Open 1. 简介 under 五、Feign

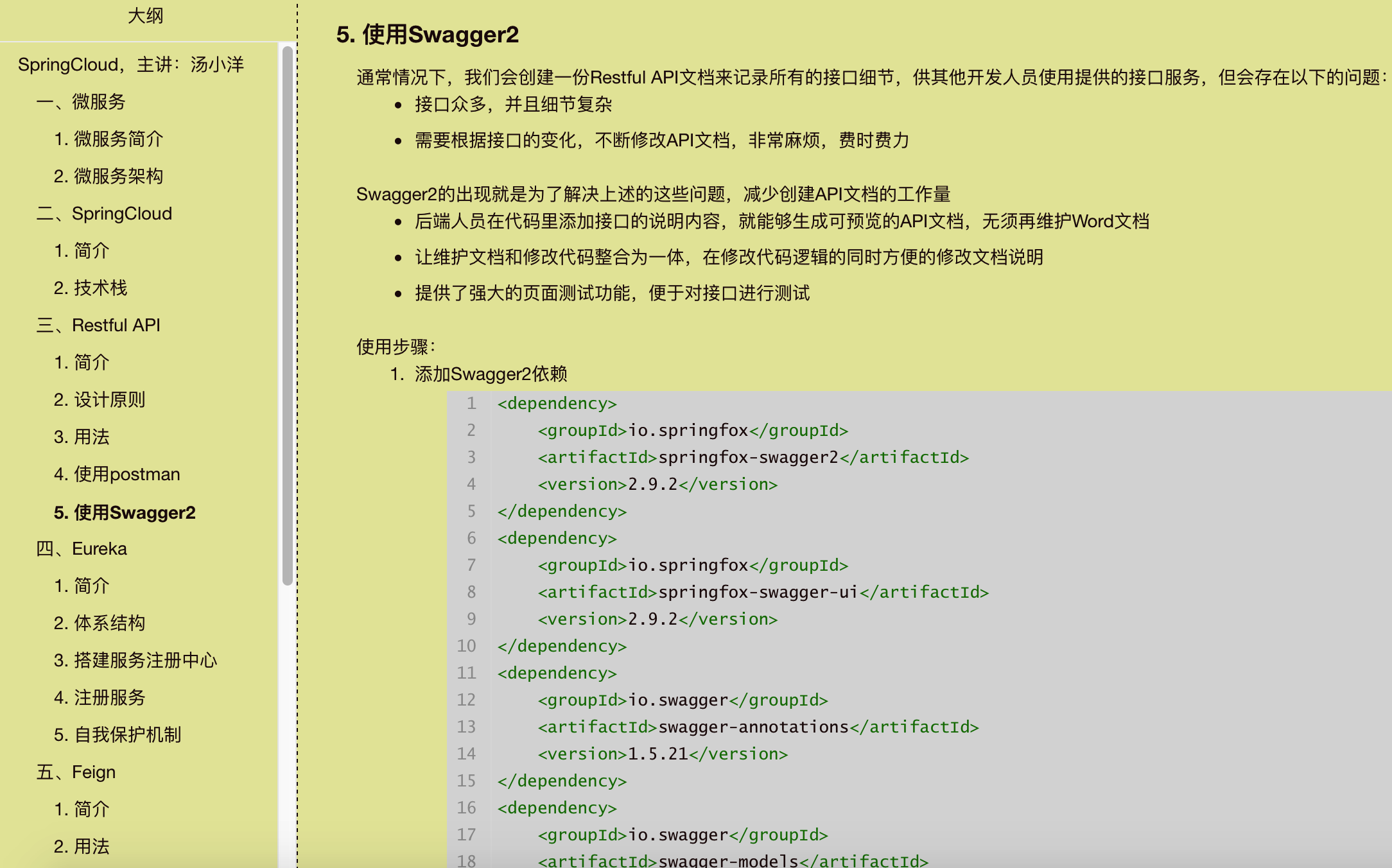click(x=82, y=810)
